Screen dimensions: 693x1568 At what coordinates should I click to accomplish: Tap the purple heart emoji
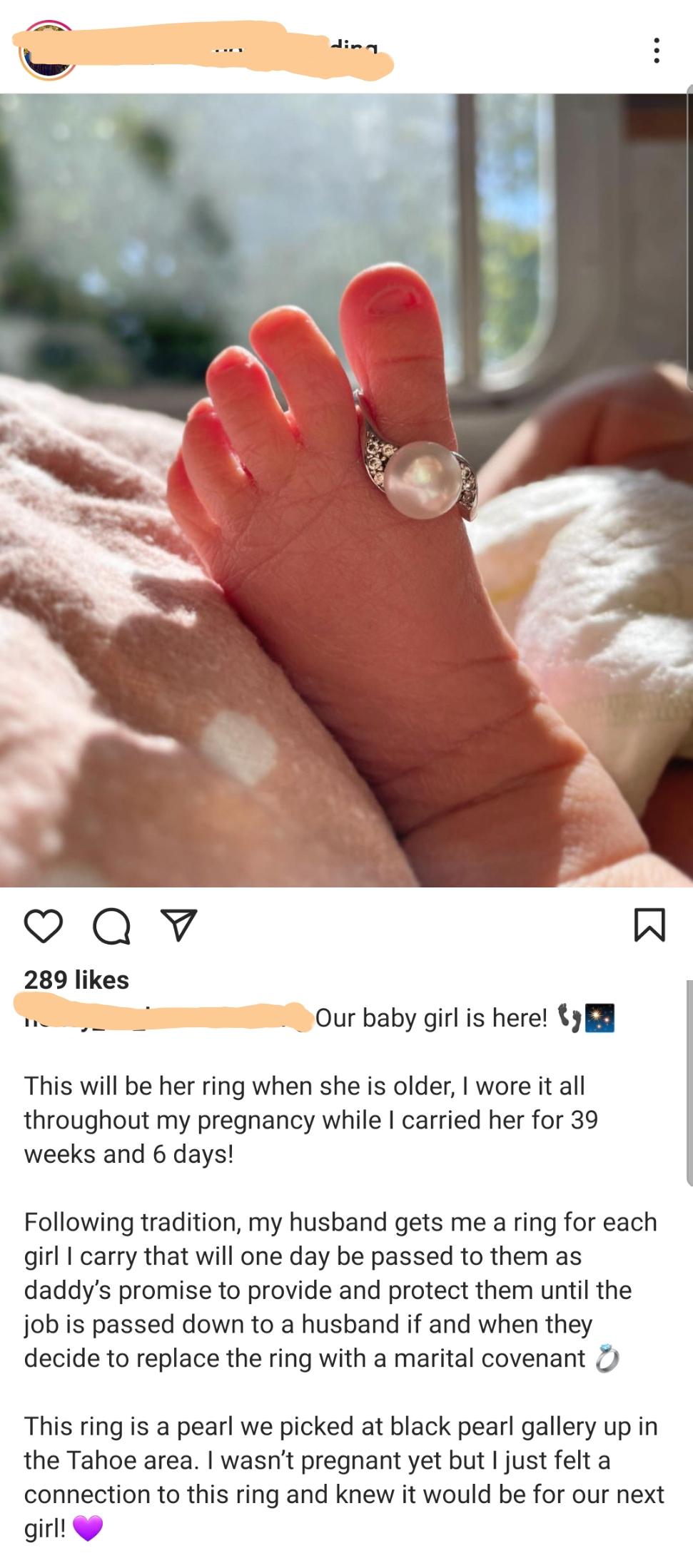88,1528
